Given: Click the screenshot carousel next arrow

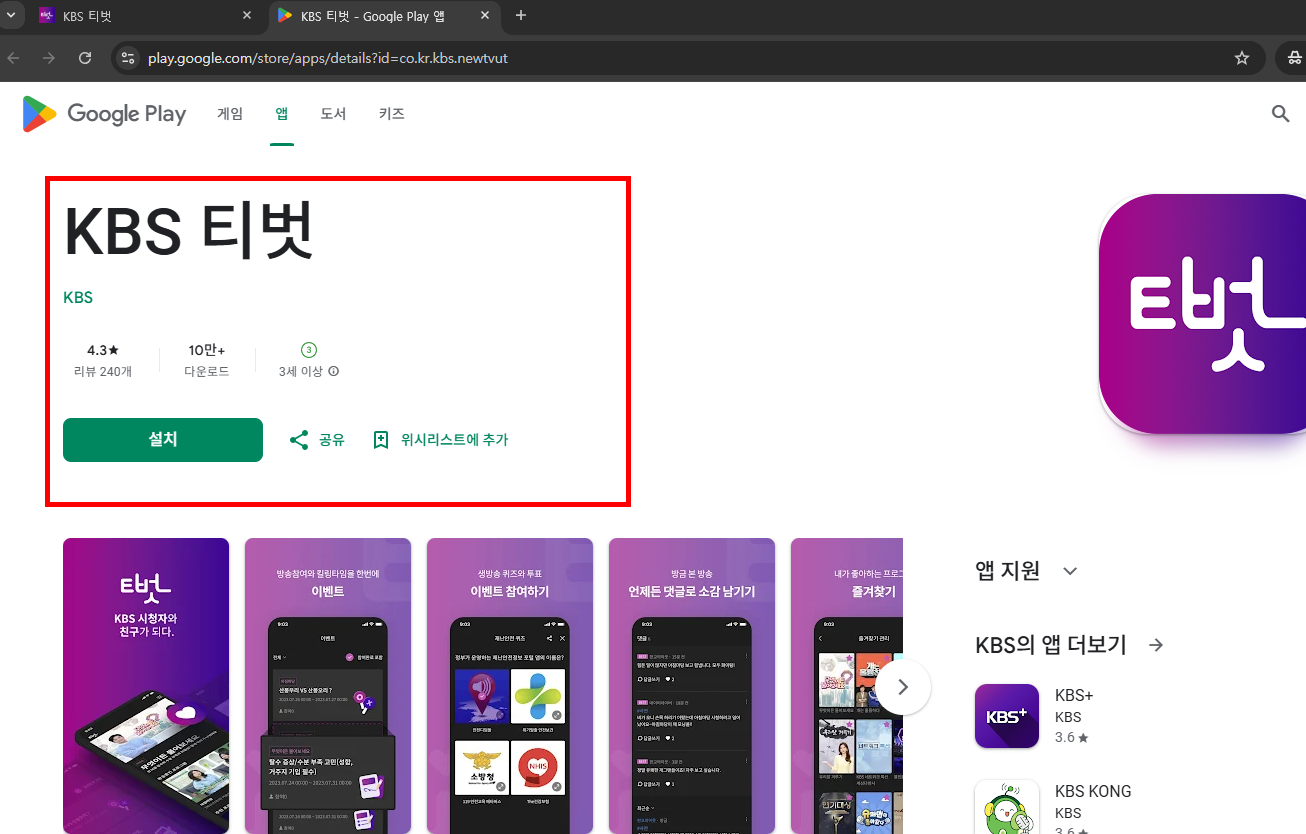Looking at the screenshot, I should [x=903, y=686].
